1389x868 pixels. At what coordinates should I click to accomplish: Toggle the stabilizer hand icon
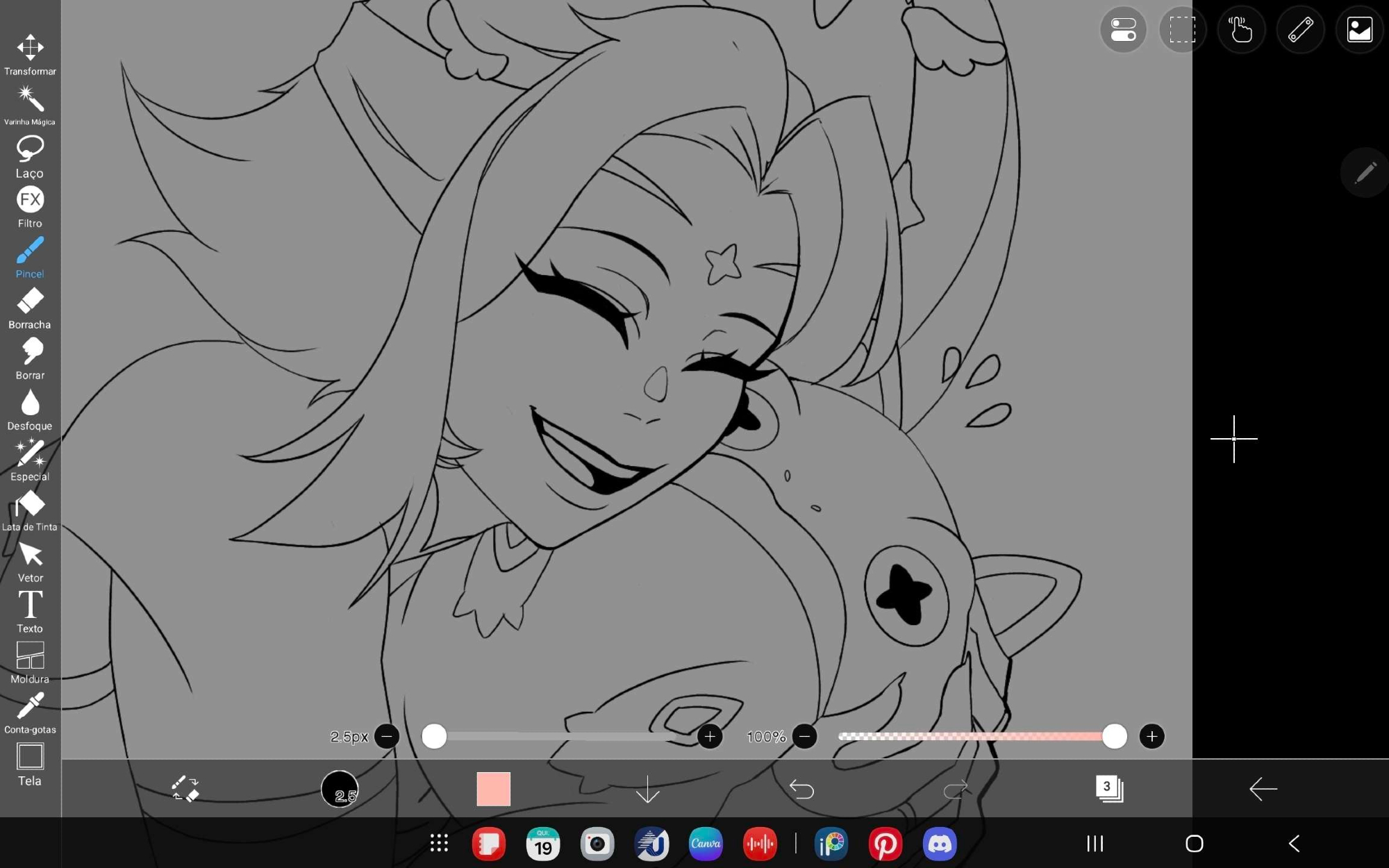pyautogui.click(x=1241, y=30)
